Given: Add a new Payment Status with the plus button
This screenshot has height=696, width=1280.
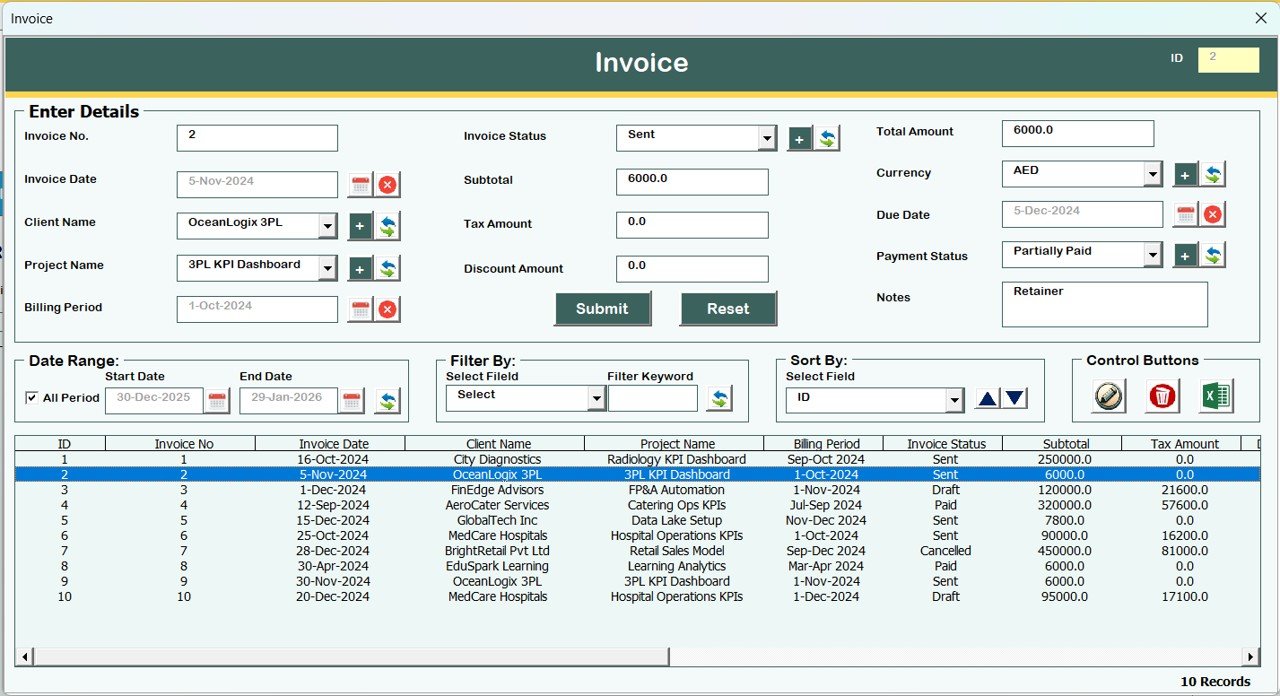Looking at the screenshot, I should pos(1184,254).
